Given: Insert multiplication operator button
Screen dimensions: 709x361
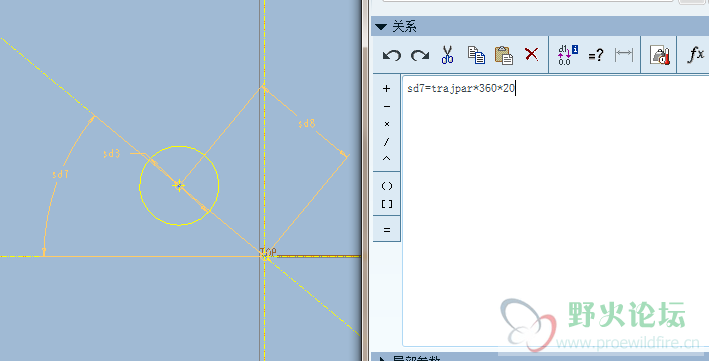Looking at the screenshot, I should (x=387, y=124).
